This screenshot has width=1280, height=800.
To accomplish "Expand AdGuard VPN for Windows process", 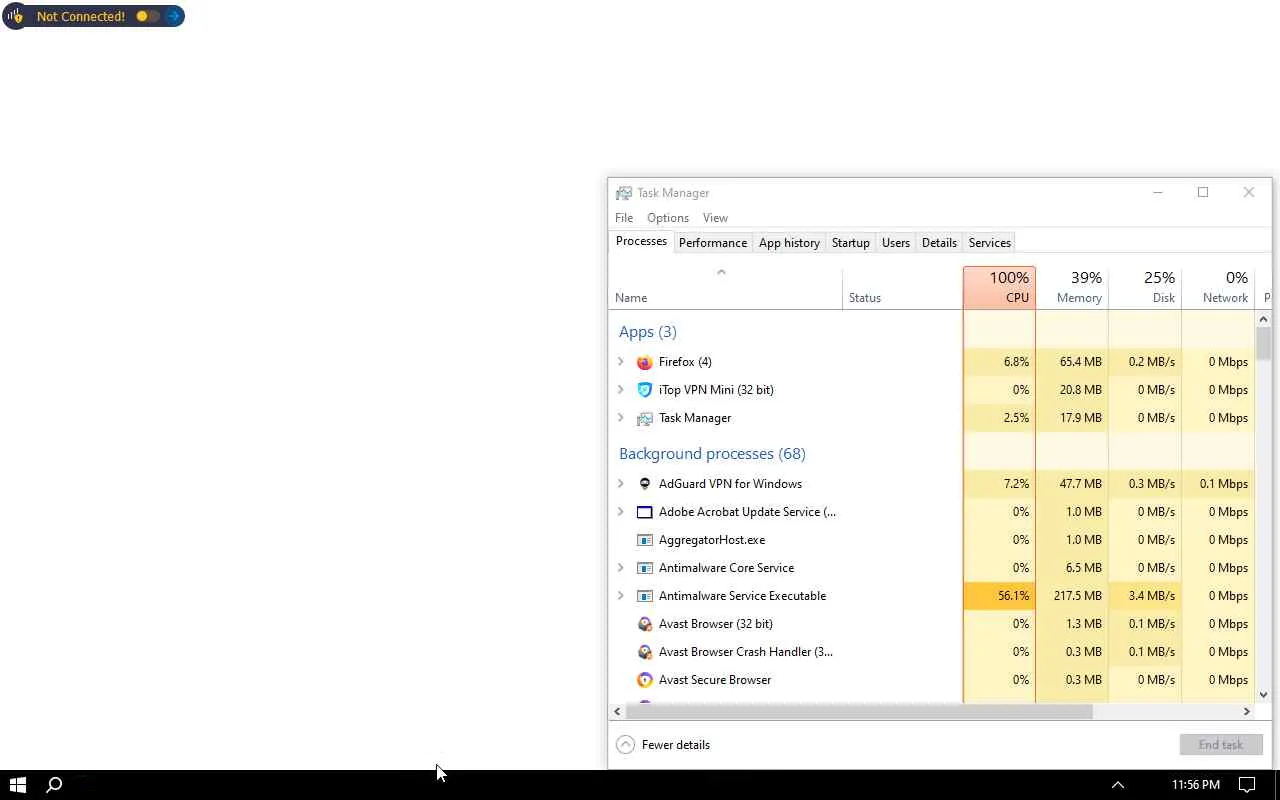I will [x=621, y=484].
